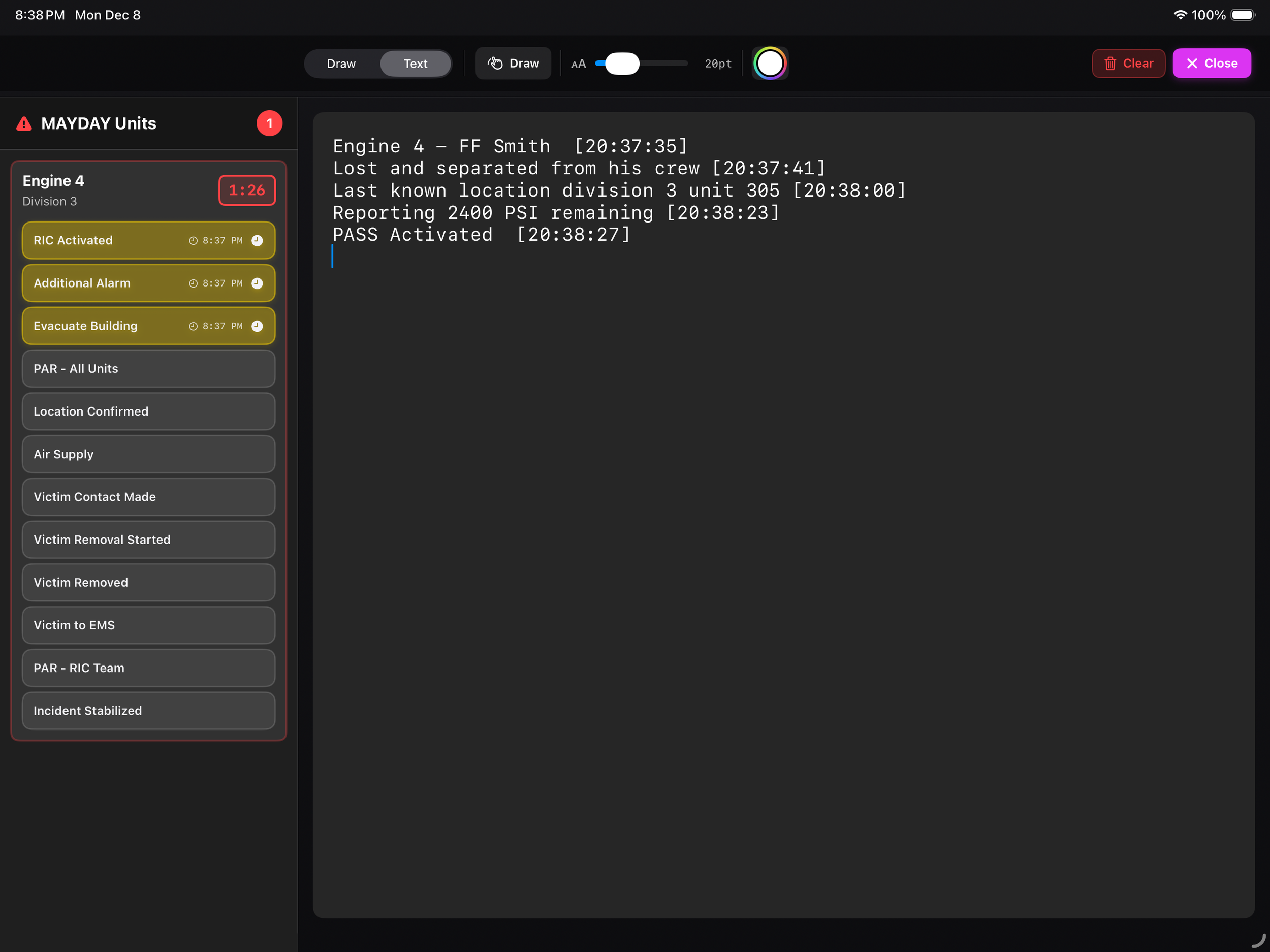
Task: Mark Victim Contact Made benchmark
Action: 148,497
